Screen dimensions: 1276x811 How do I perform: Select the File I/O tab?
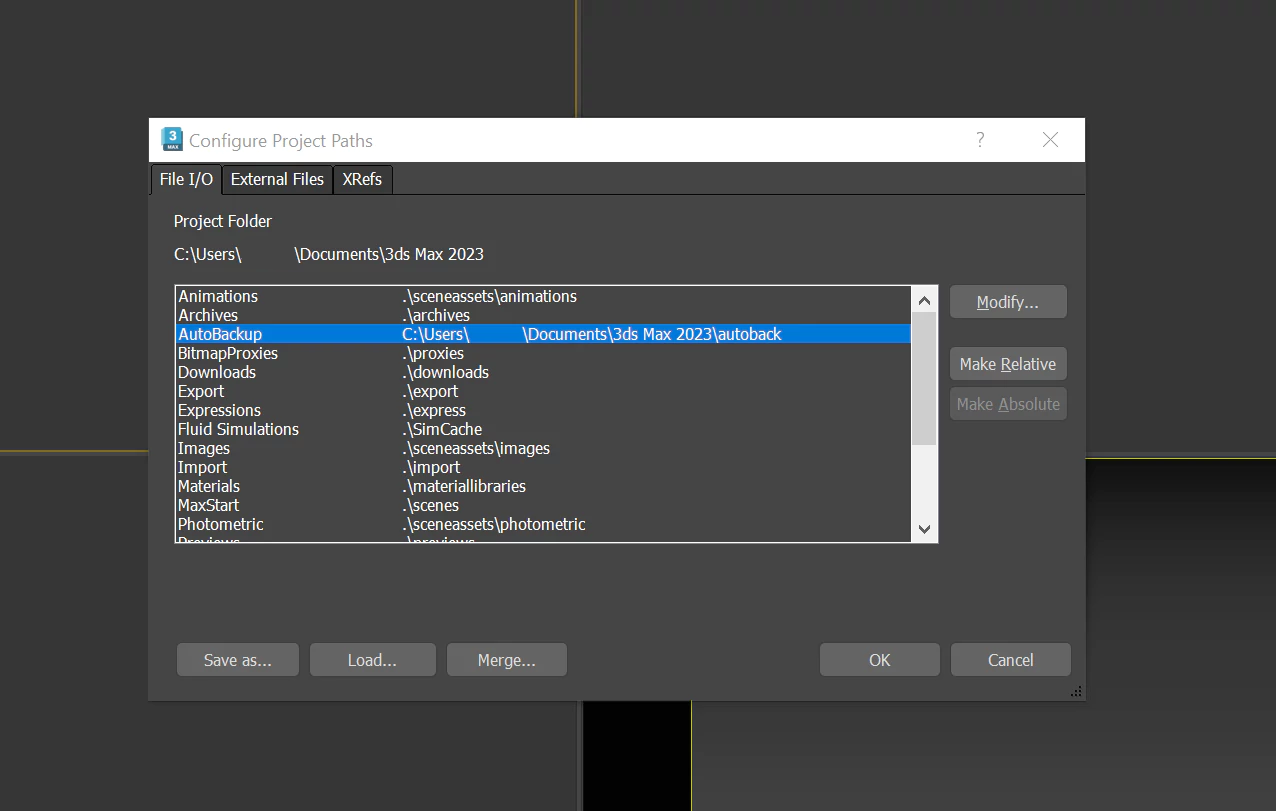pyautogui.click(x=185, y=179)
